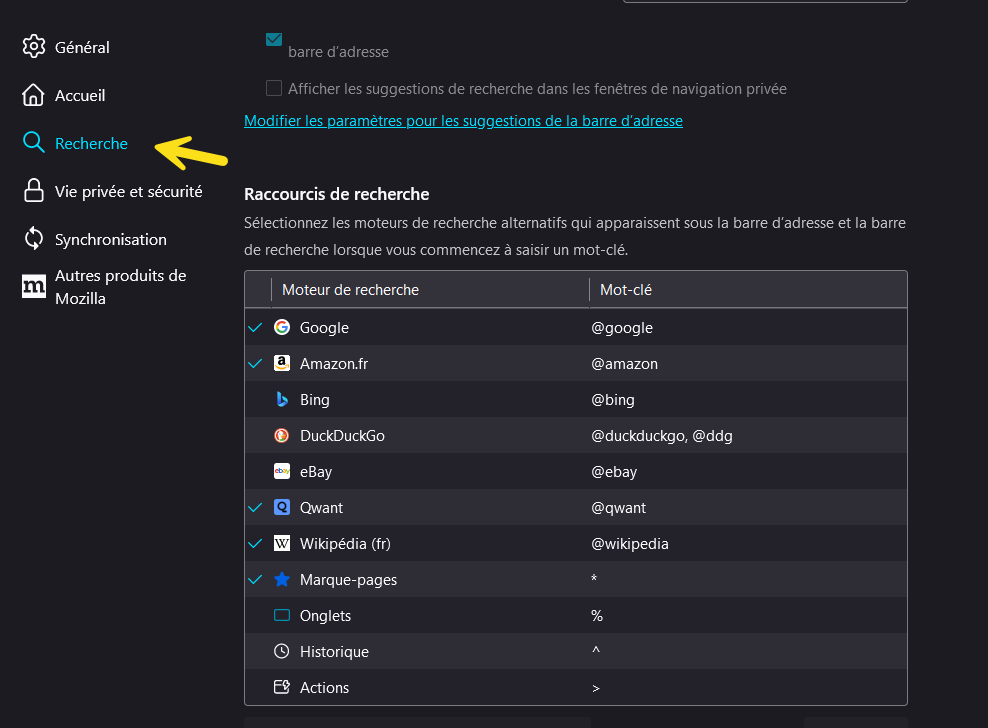Click the Wikipédia (fr) icon
Viewport: 988px width, 728px height.
[282, 544]
